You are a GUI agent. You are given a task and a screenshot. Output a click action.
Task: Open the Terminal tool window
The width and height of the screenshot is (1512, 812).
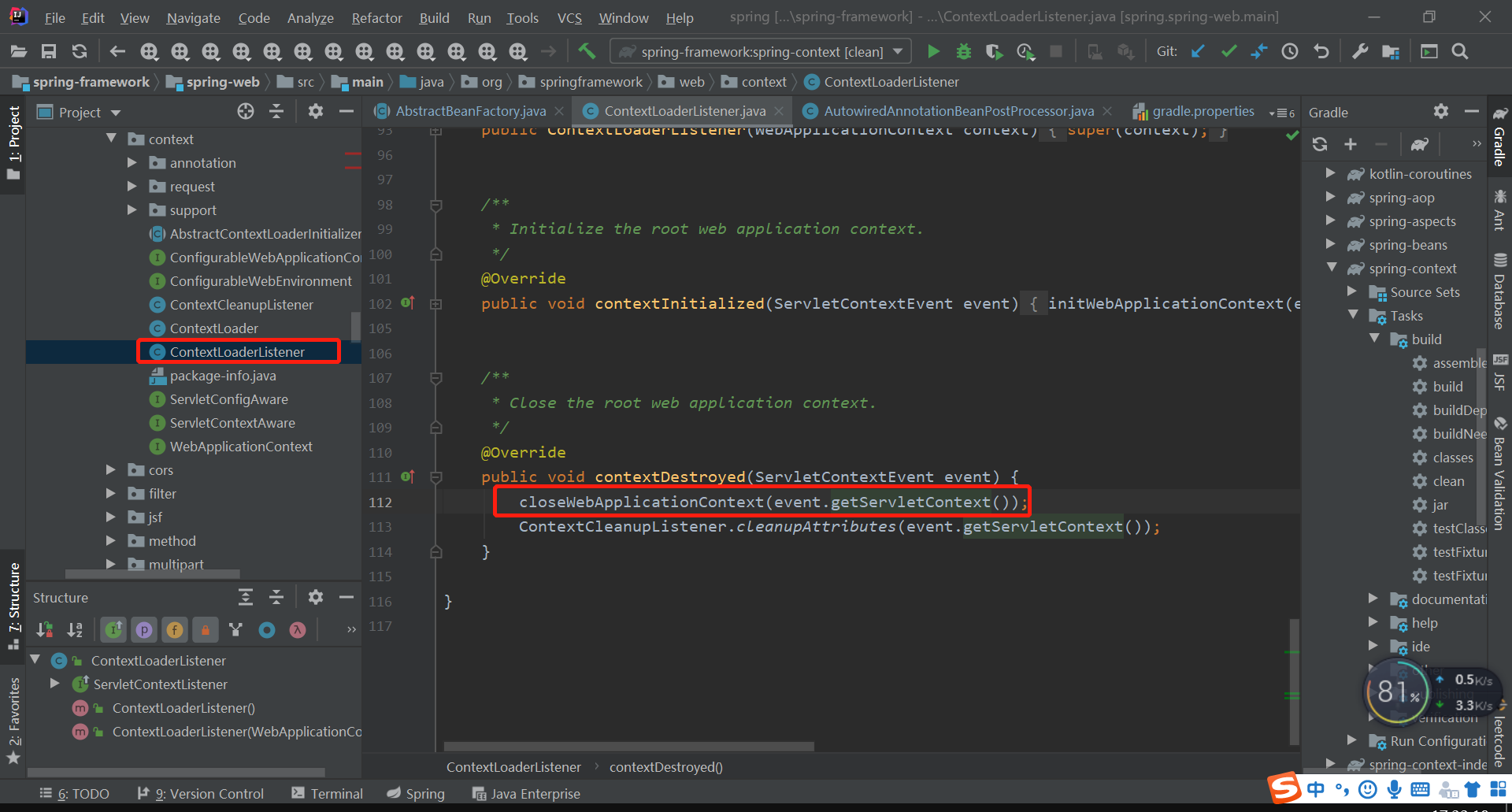[328, 793]
